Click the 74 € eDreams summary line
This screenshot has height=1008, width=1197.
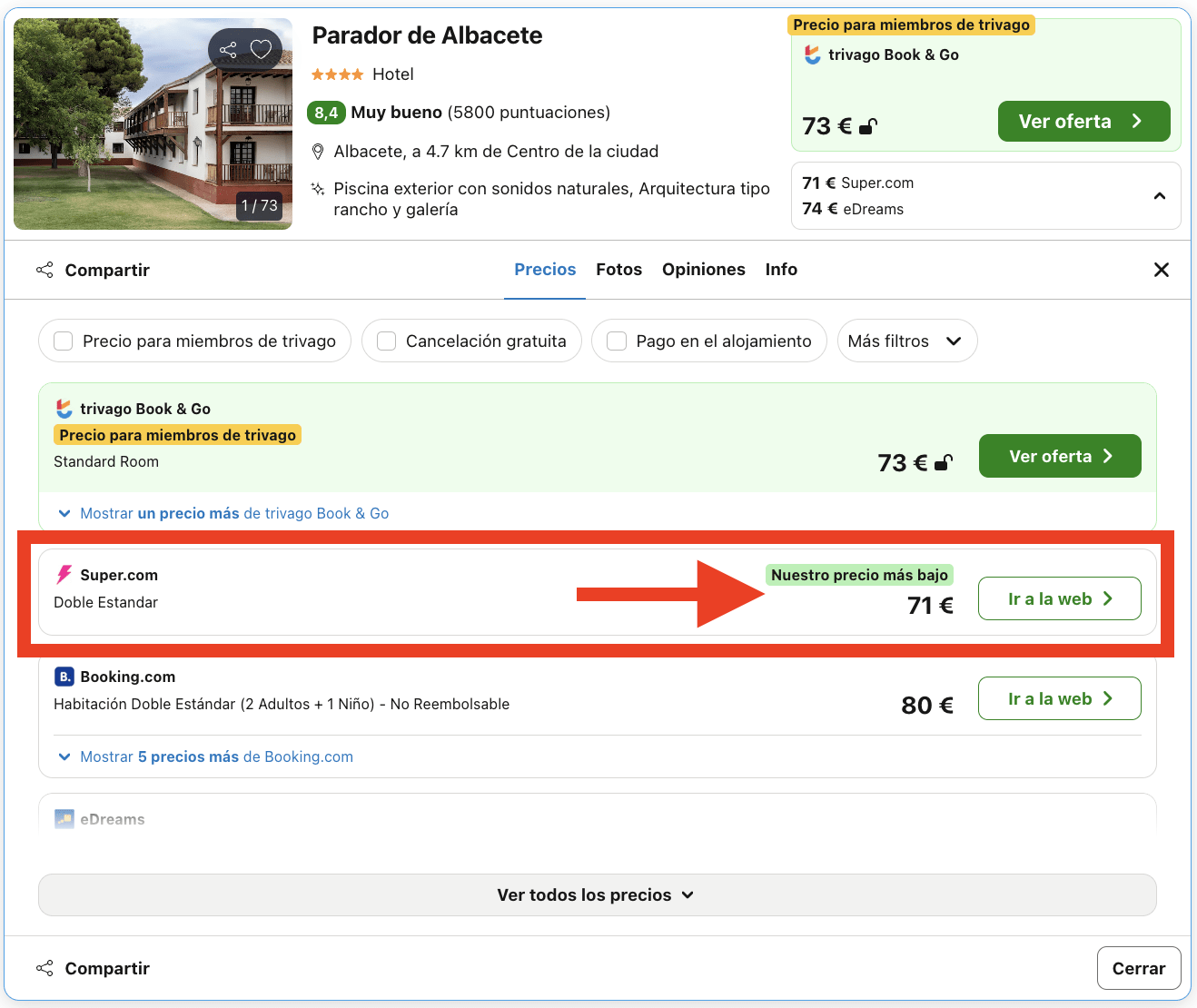coord(853,209)
